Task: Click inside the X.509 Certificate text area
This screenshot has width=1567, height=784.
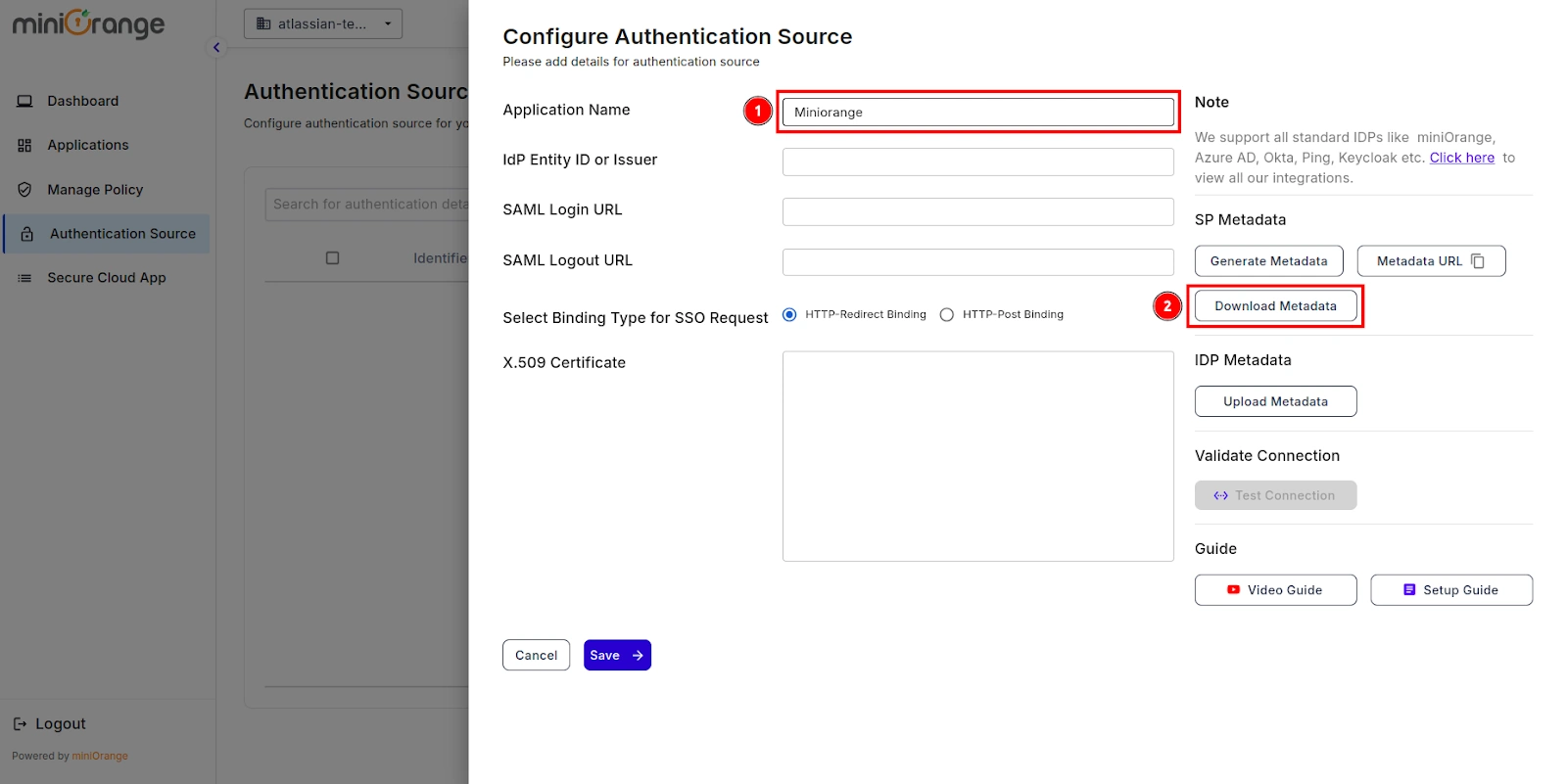Action: pyautogui.click(x=977, y=456)
